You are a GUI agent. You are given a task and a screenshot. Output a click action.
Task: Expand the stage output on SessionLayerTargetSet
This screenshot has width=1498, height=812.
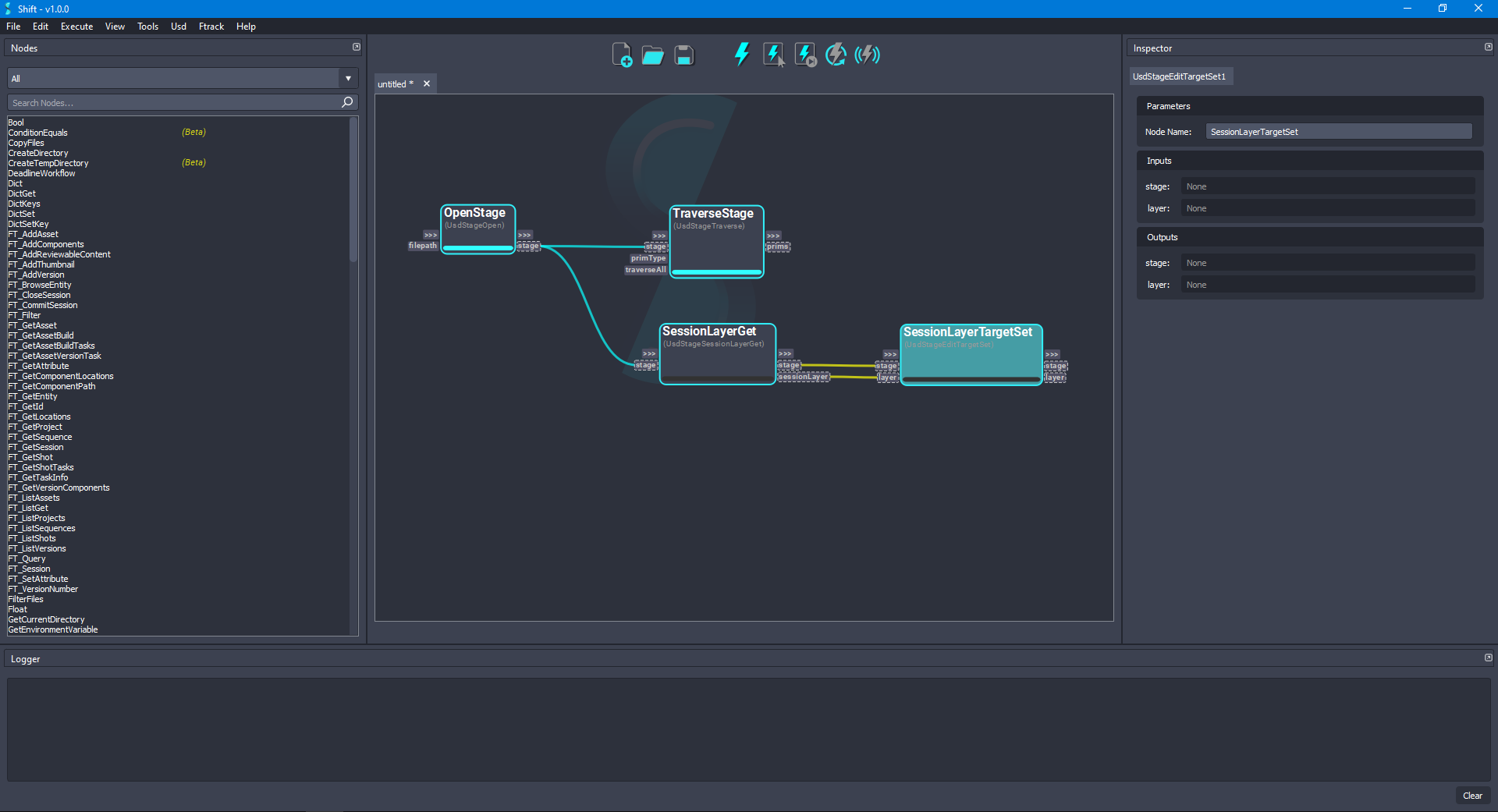coord(1056,365)
